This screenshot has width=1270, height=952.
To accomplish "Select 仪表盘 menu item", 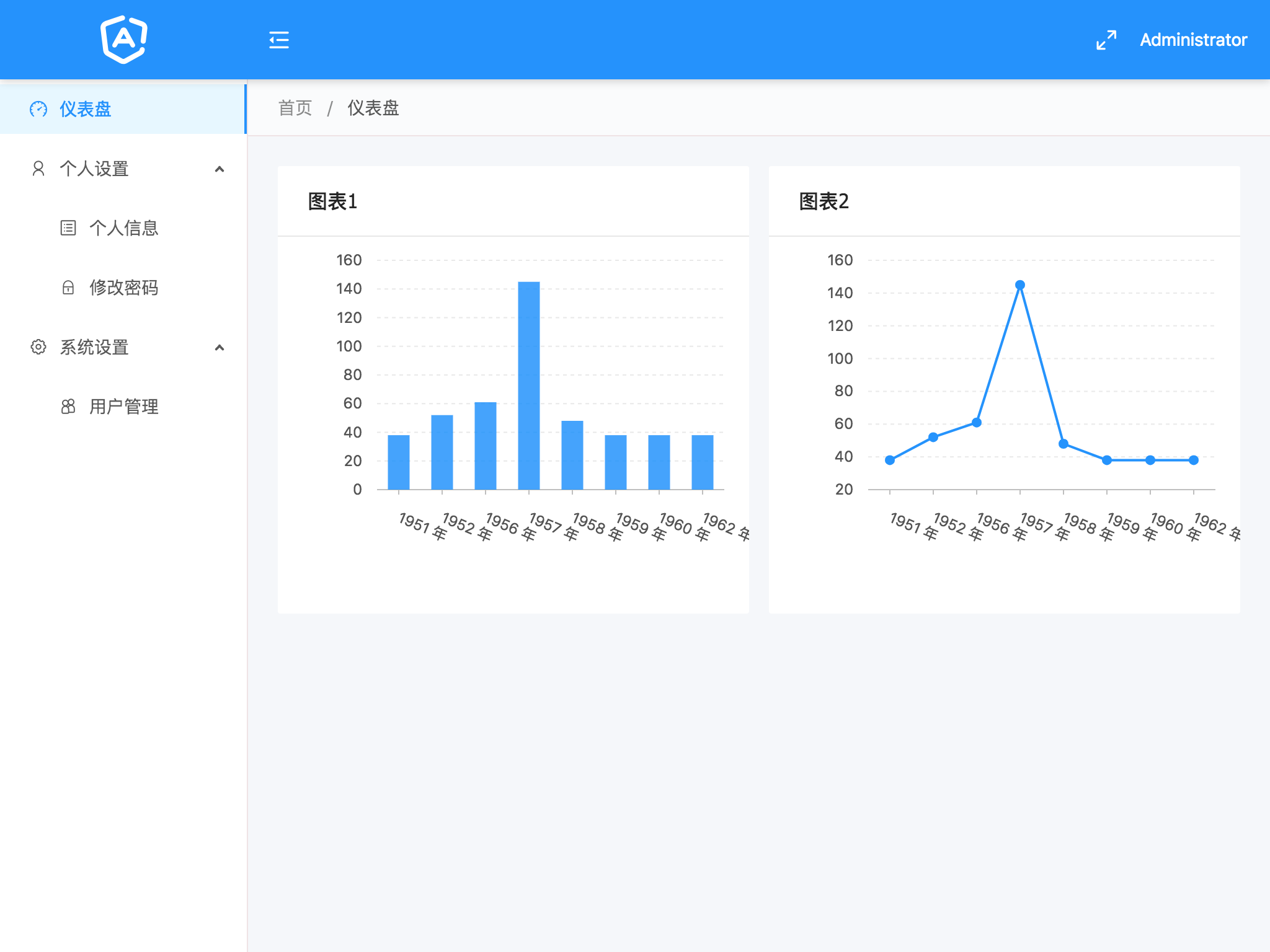I will click(x=86, y=109).
